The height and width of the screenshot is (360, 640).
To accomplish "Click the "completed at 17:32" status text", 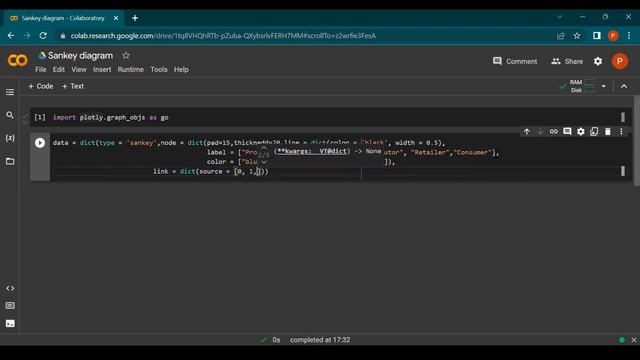I will pos(320,340).
